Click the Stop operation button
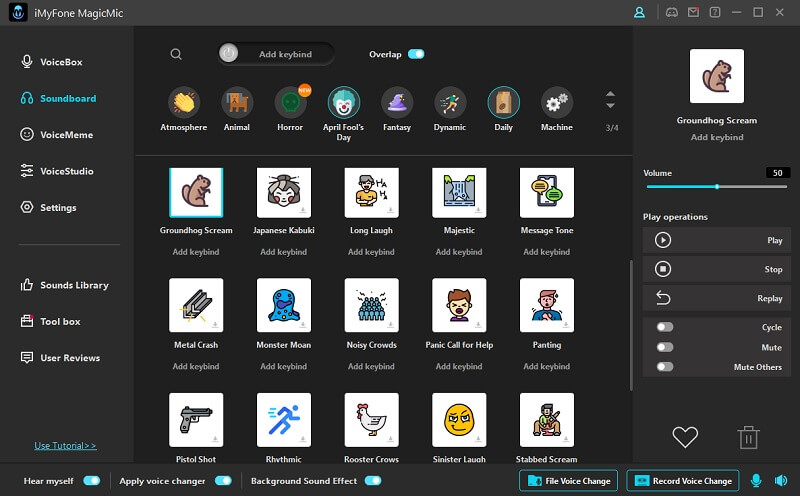This screenshot has width=800, height=496. tap(716, 269)
